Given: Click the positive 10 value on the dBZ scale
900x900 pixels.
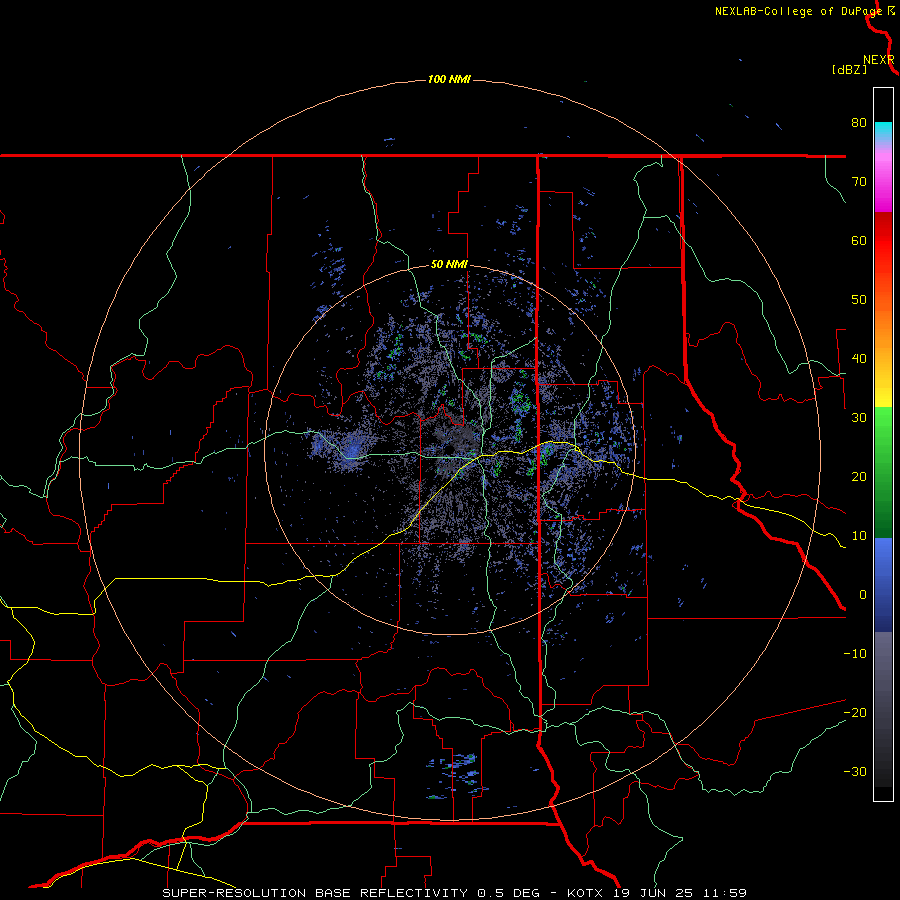Looking at the screenshot, I should tap(859, 536).
